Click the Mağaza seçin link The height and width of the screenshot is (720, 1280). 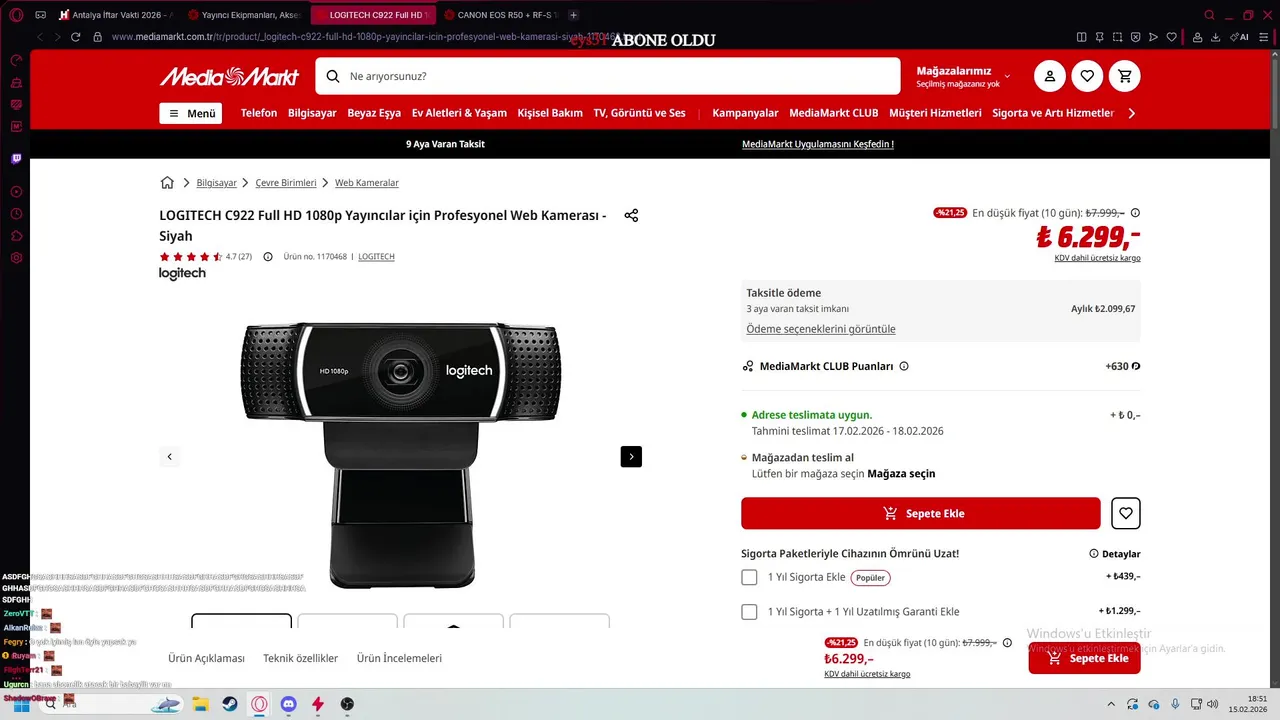tap(901, 474)
